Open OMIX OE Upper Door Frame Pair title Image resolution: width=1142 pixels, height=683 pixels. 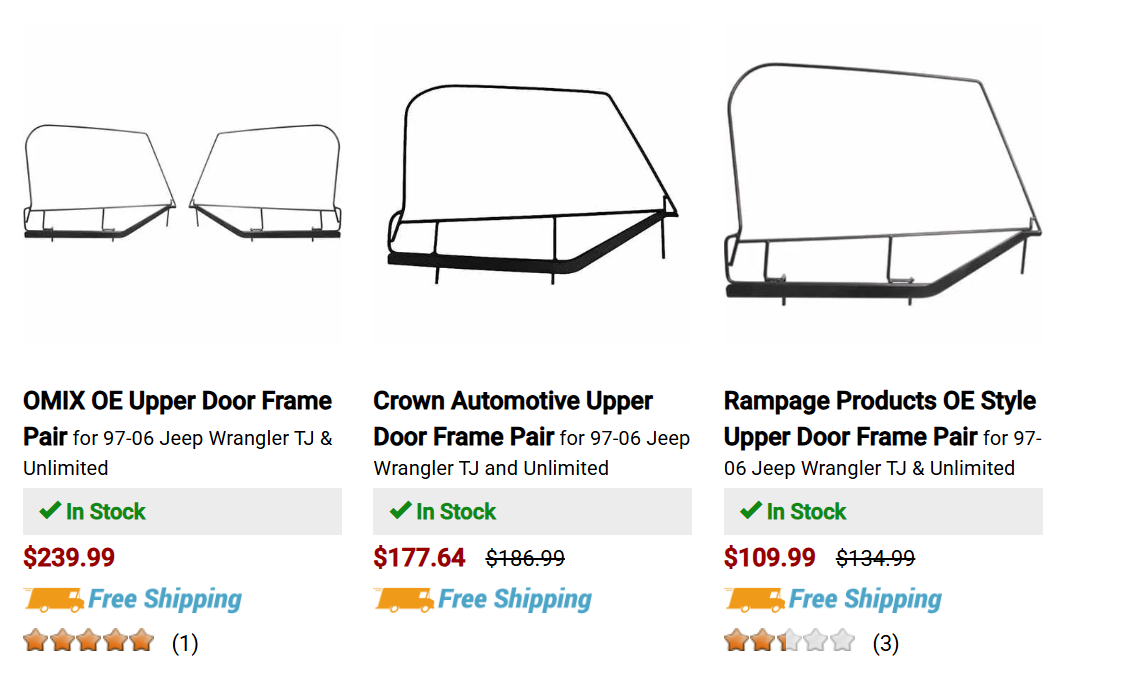[177, 402]
